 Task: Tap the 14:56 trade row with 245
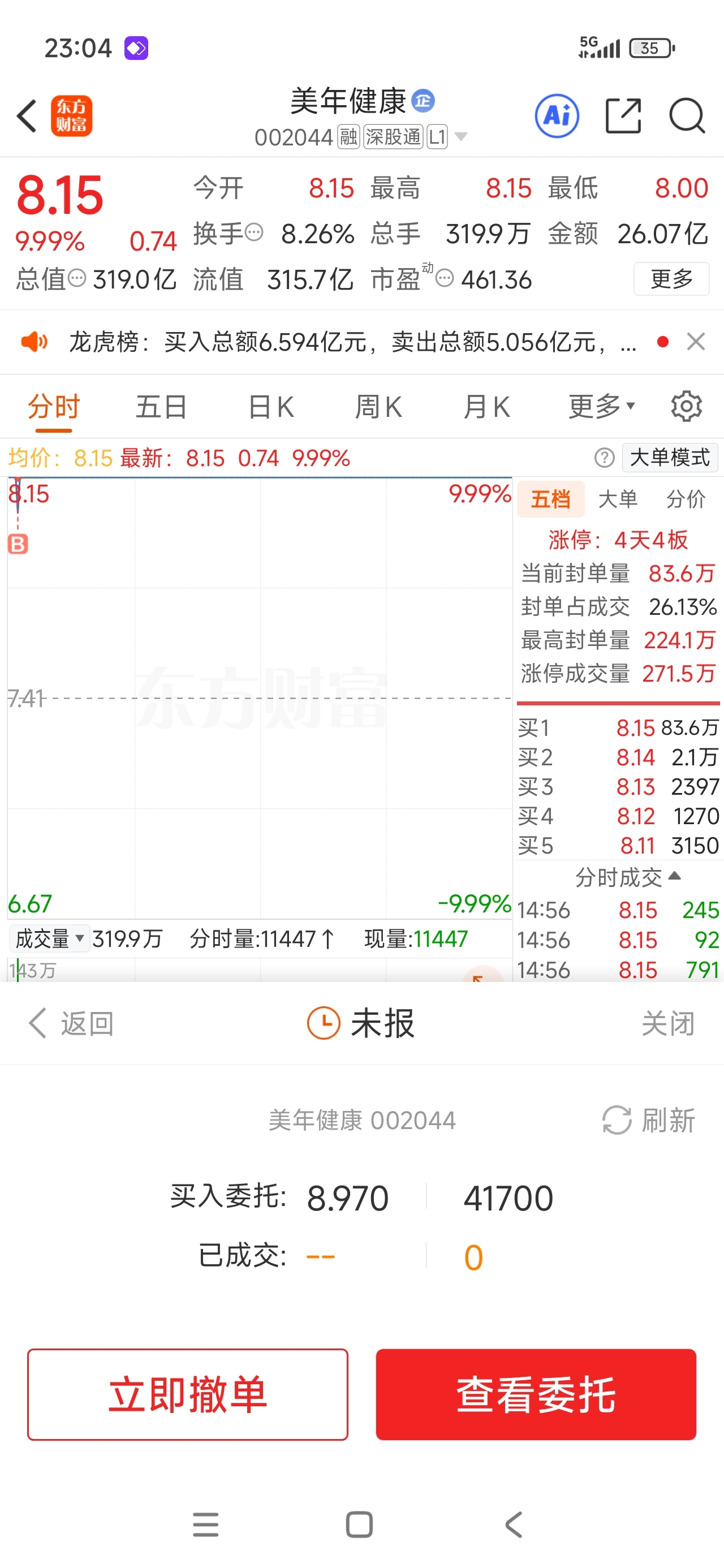coord(618,910)
